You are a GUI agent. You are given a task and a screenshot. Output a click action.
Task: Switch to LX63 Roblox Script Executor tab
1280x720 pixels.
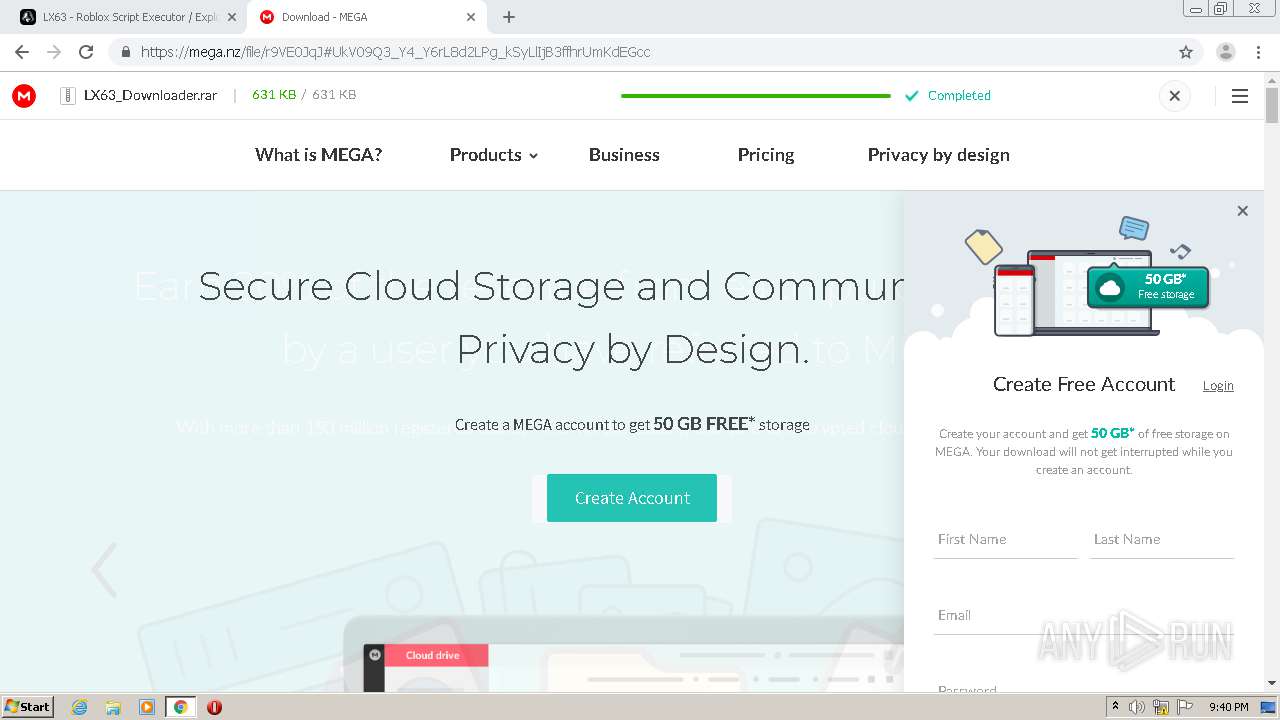[128, 17]
